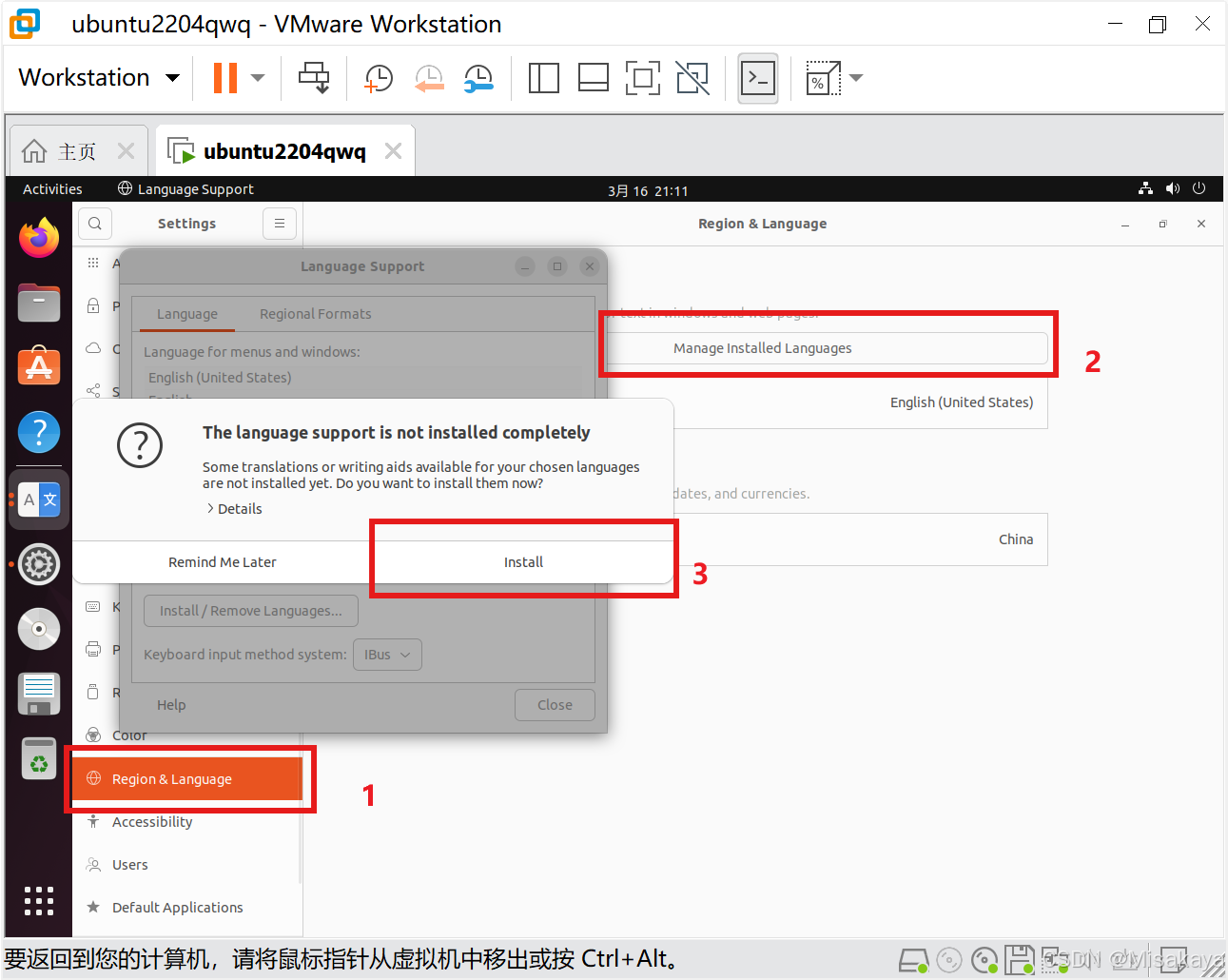Click the VMware floppy status icon

1020,960
